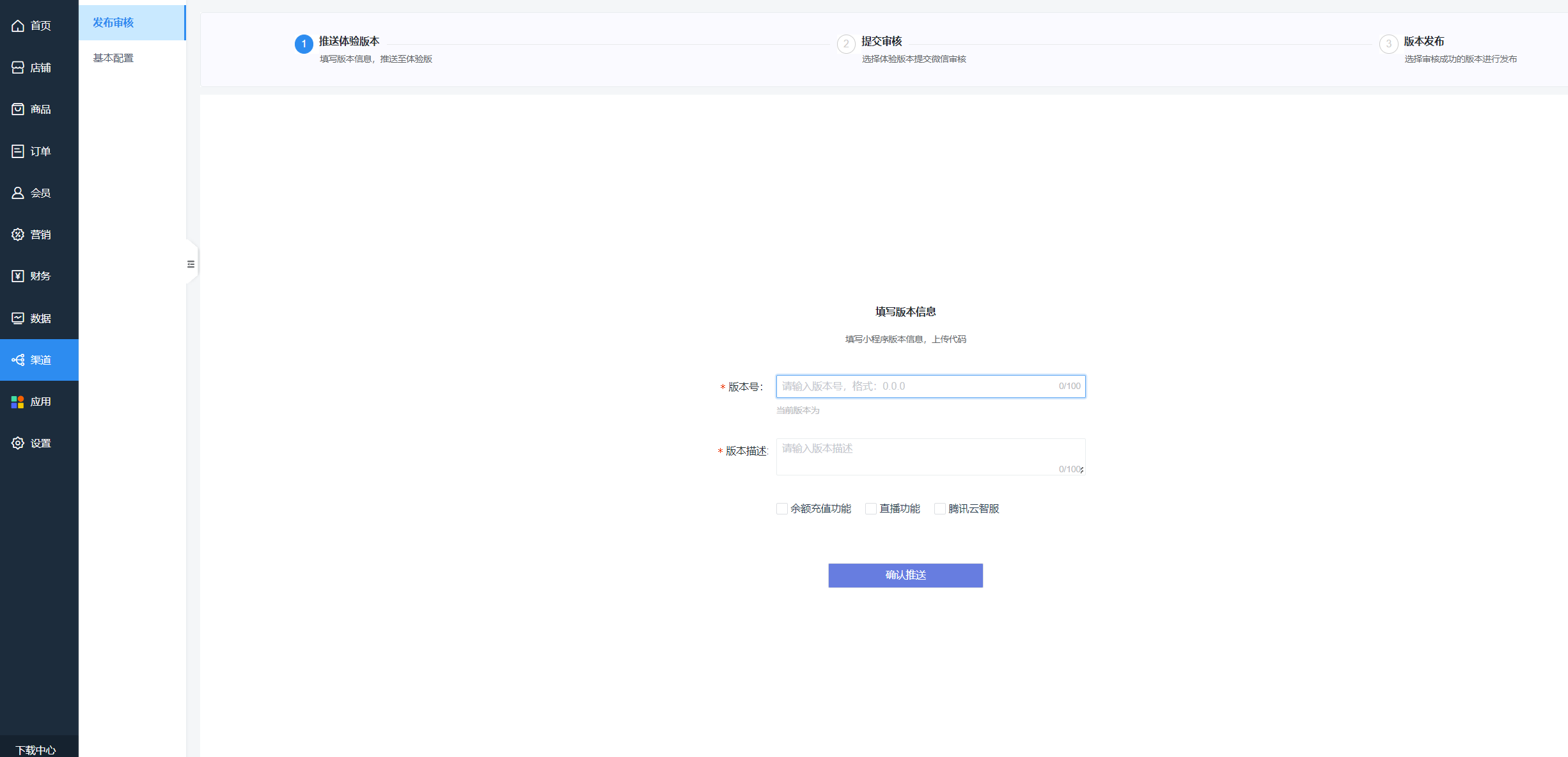Select the finance (财务) yen icon
Screen dimensions: 1568x757
(x=18, y=276)
